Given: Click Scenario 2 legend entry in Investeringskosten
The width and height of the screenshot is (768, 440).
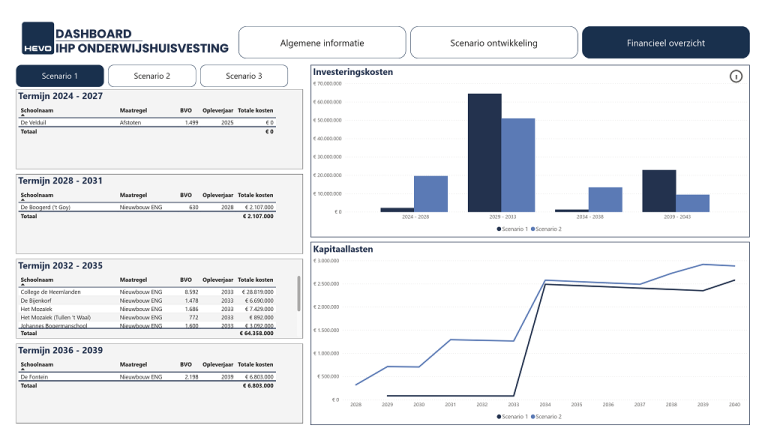Looking at the screenshot, I should 546,229.
